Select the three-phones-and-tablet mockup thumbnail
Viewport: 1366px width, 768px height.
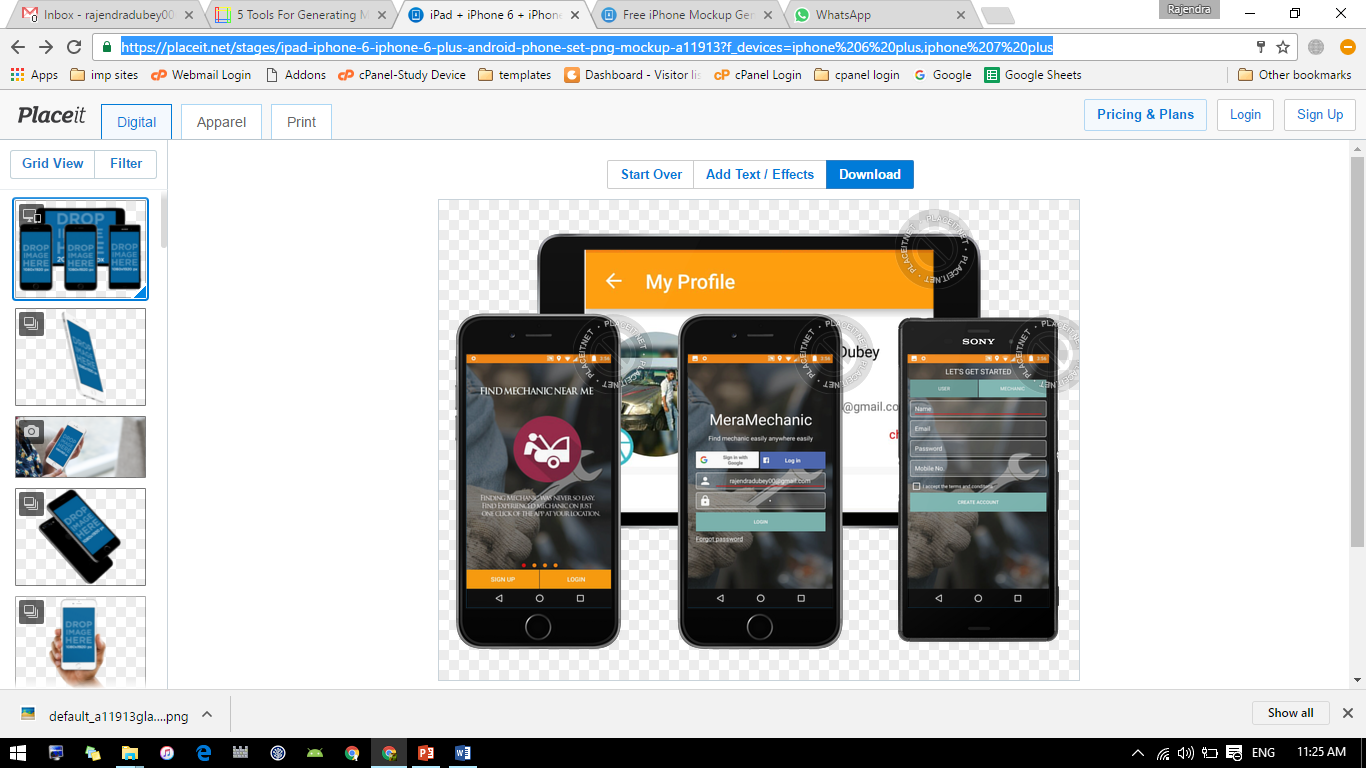[x=80, y=249]
